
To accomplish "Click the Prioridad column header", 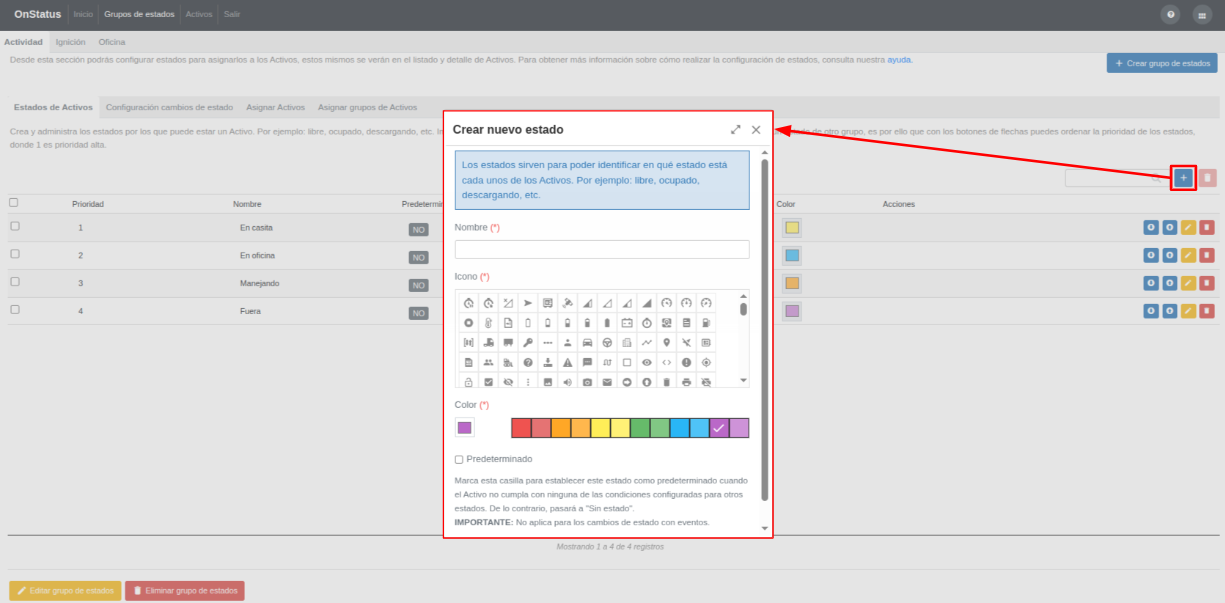I will click(88, 204).
